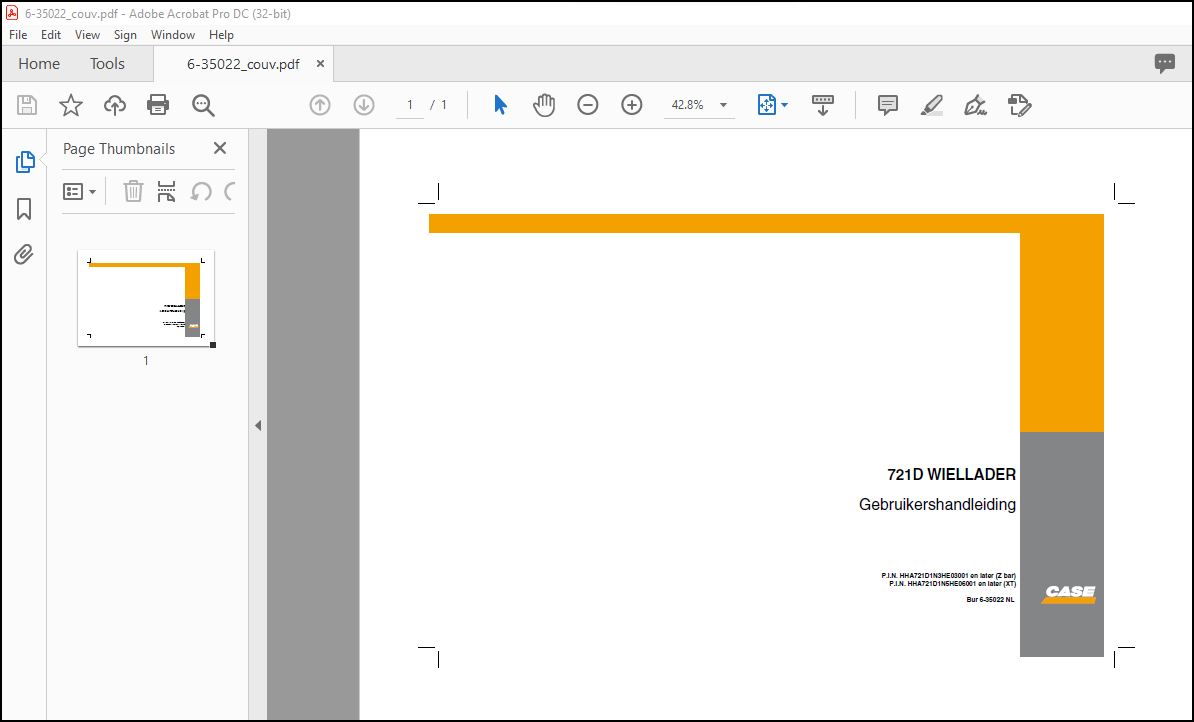This screenshot has height=722, width=1194.
Task: Open comments chat icon at top right
Action: (1164, 63)
